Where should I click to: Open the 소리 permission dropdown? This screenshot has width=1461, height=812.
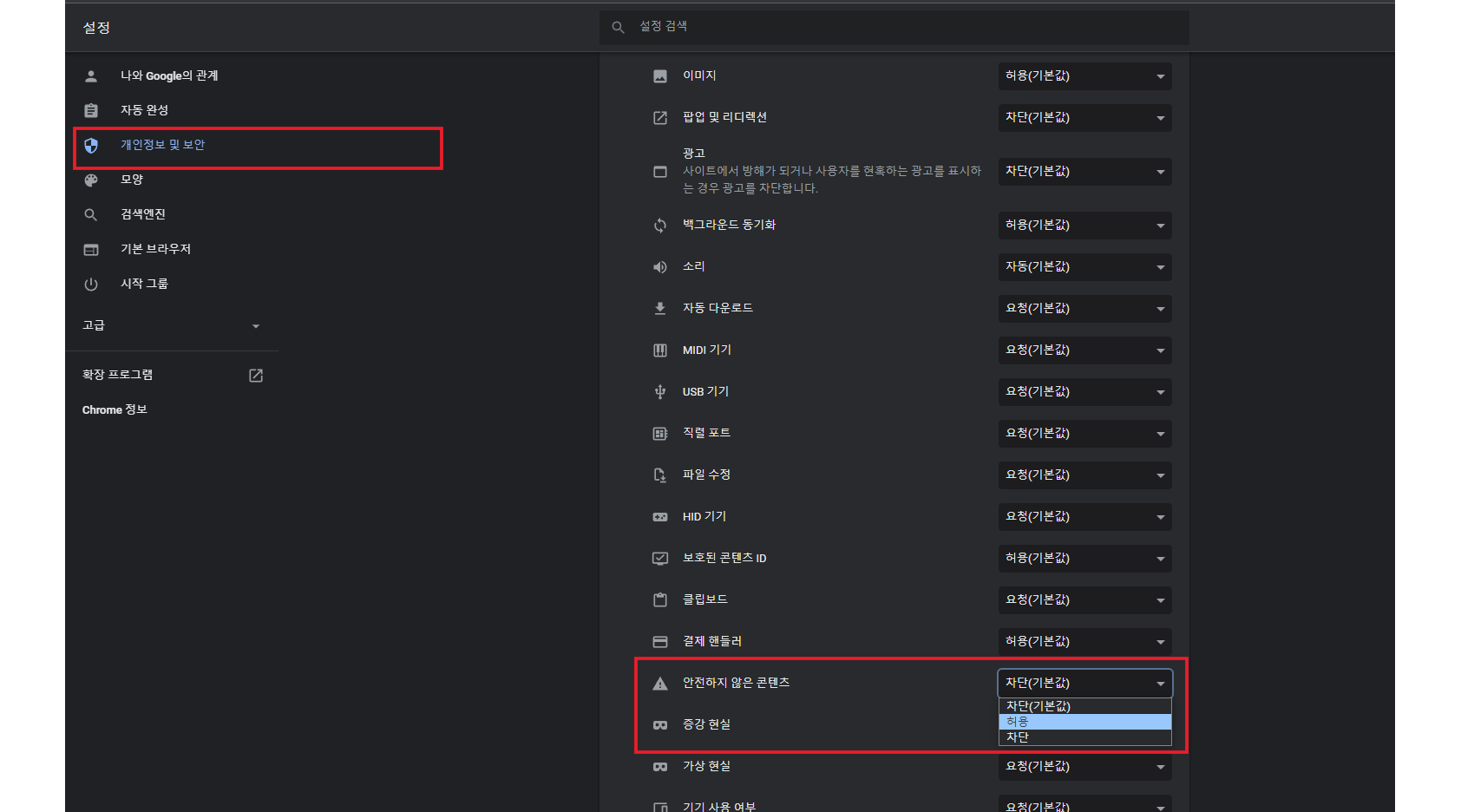(1084, 267)
